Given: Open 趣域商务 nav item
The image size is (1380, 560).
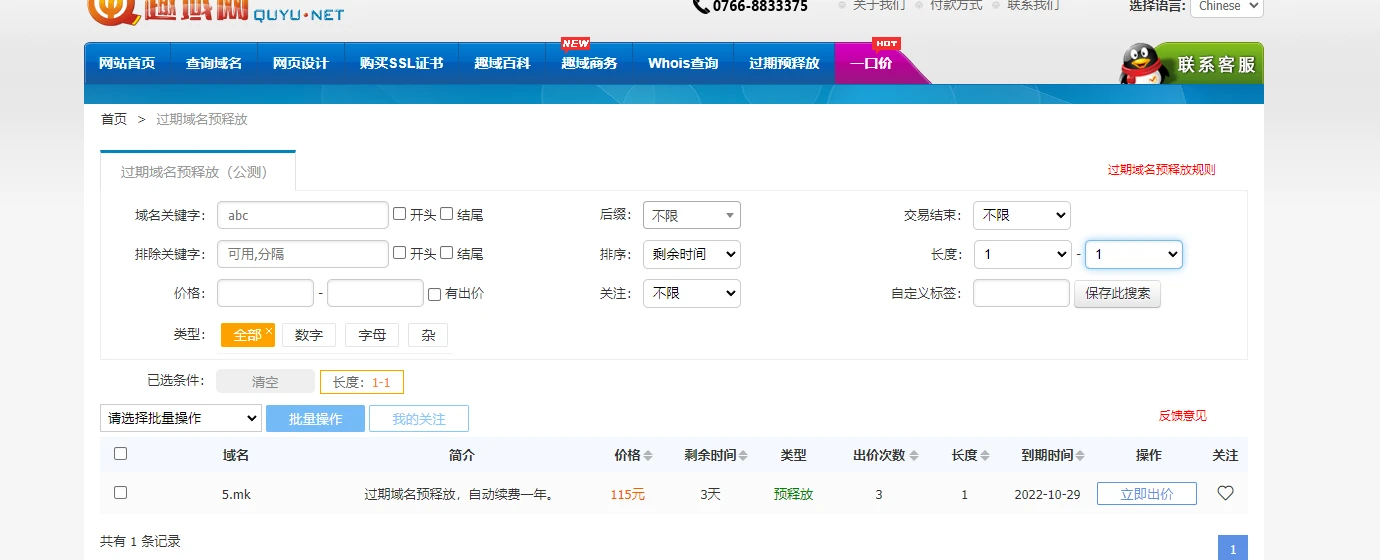Looking at the screenshot, I should 589,63.
